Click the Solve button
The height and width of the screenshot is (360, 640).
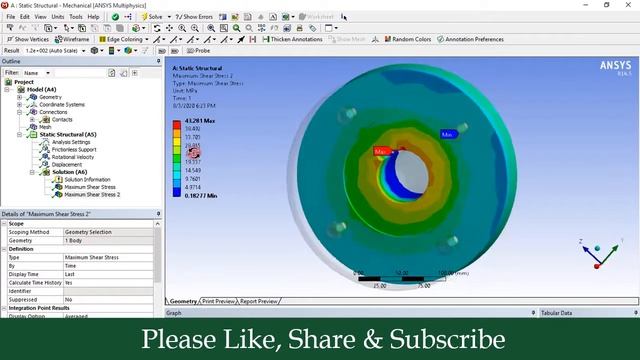coord(151,17)
